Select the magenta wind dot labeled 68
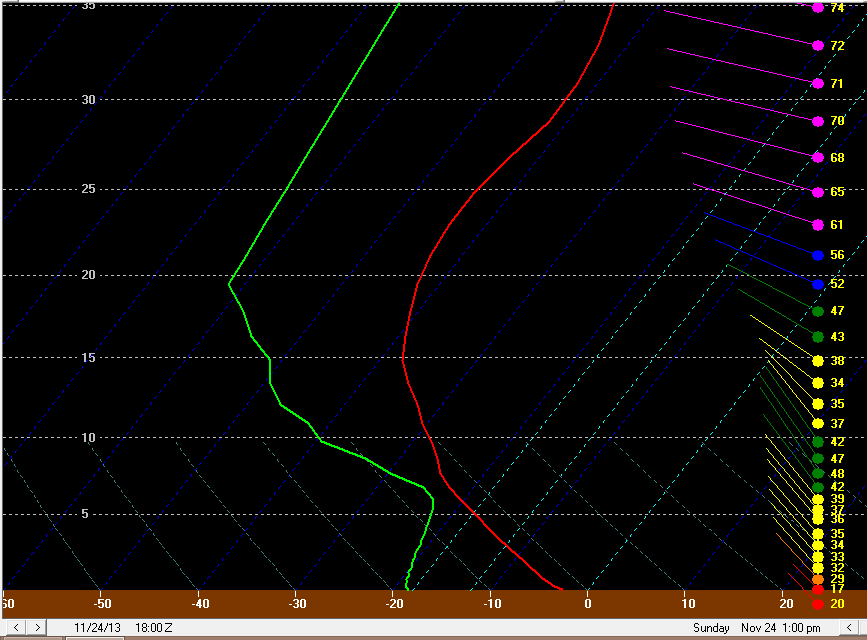 point(818,158)
